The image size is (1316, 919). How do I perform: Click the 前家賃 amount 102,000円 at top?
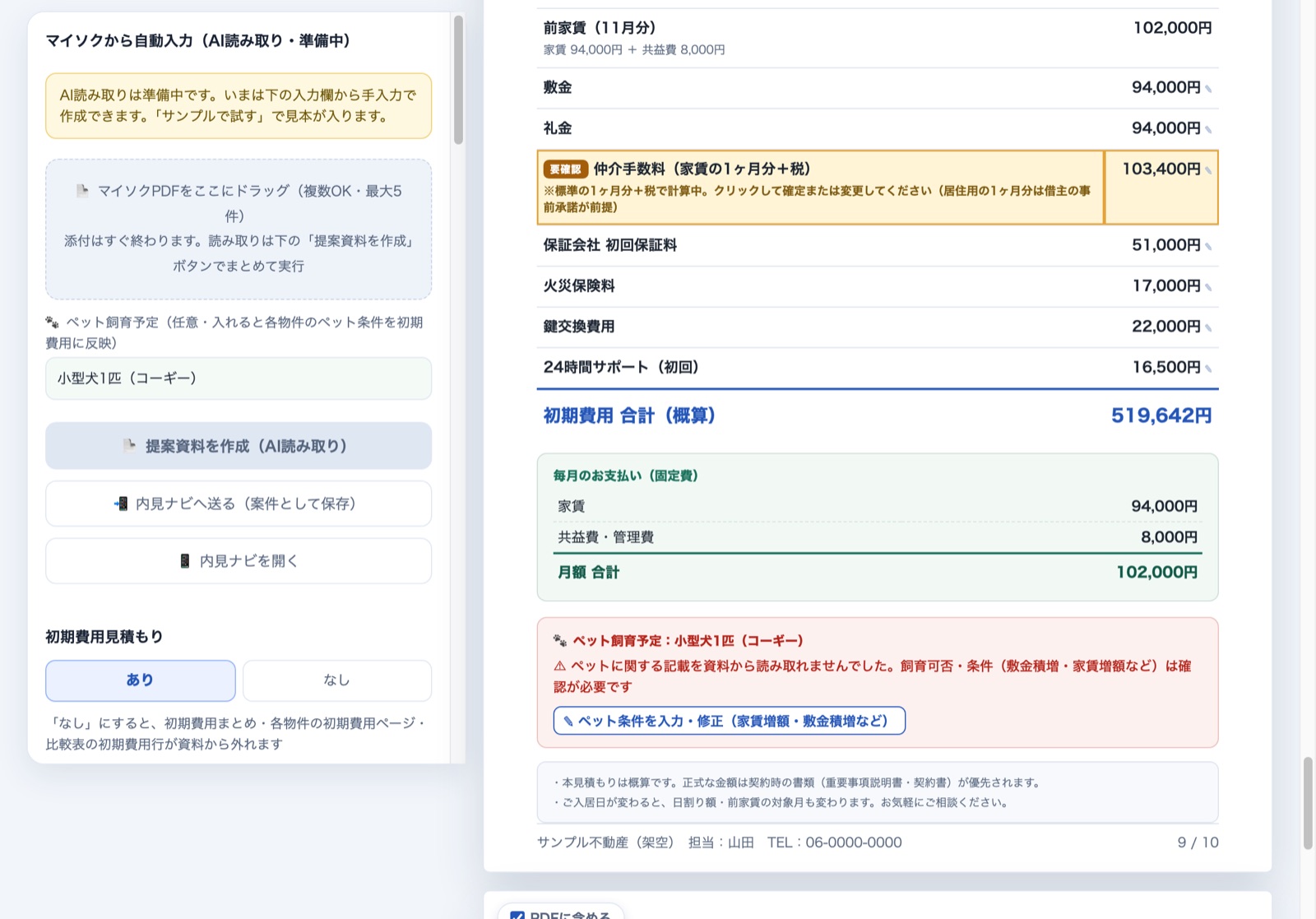click(x=1173, y=28)
